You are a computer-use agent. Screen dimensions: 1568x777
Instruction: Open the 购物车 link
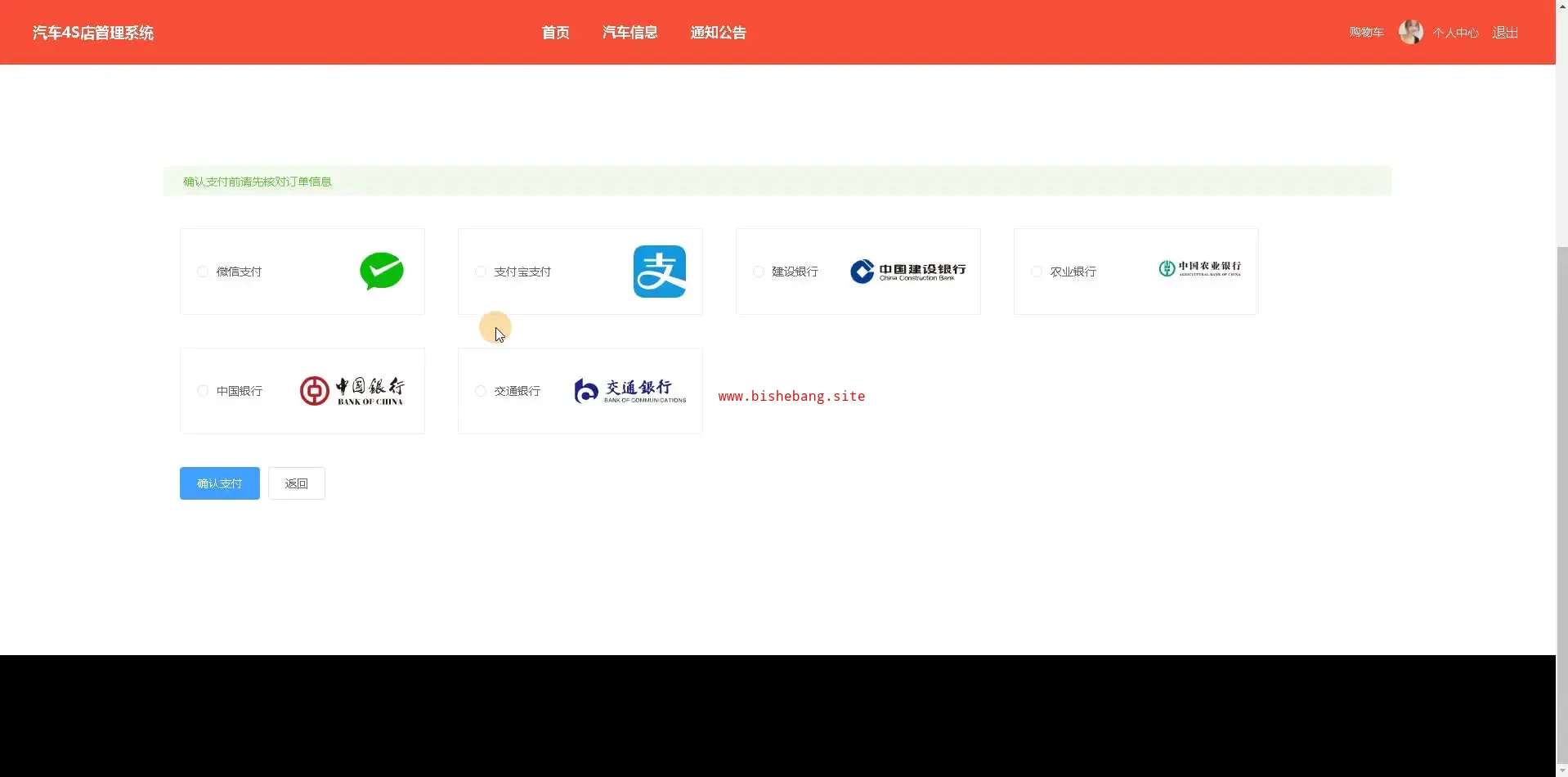point(1367,33)
